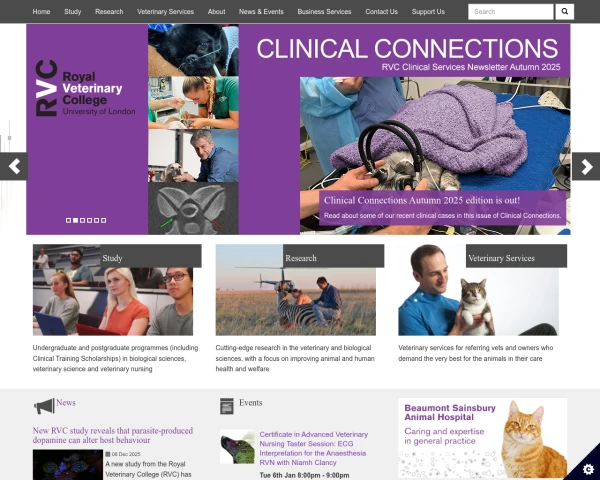Open the Business Services menu item
Screen dimensions: 600x480
324,12
